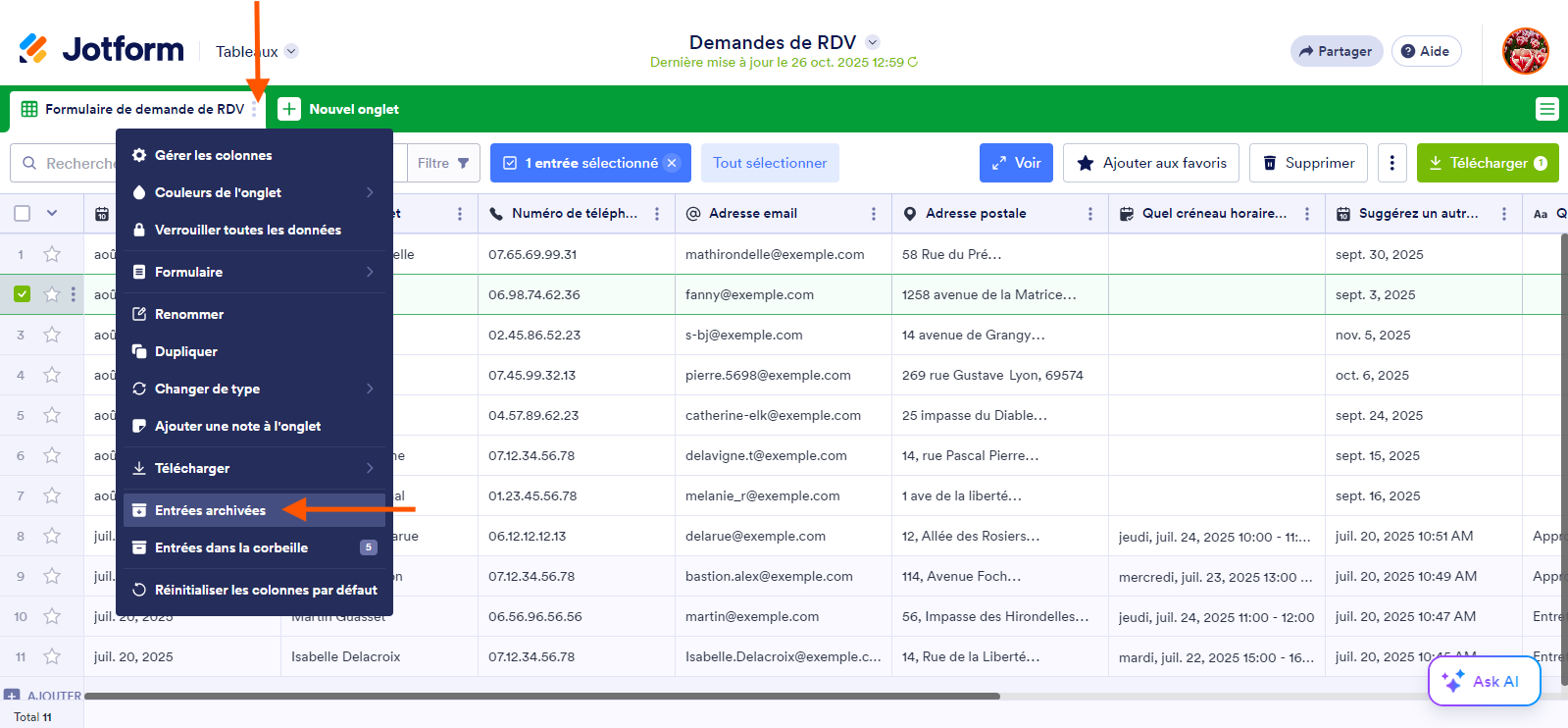Click the horizontal scrollbar at bottom

point(541,697)
